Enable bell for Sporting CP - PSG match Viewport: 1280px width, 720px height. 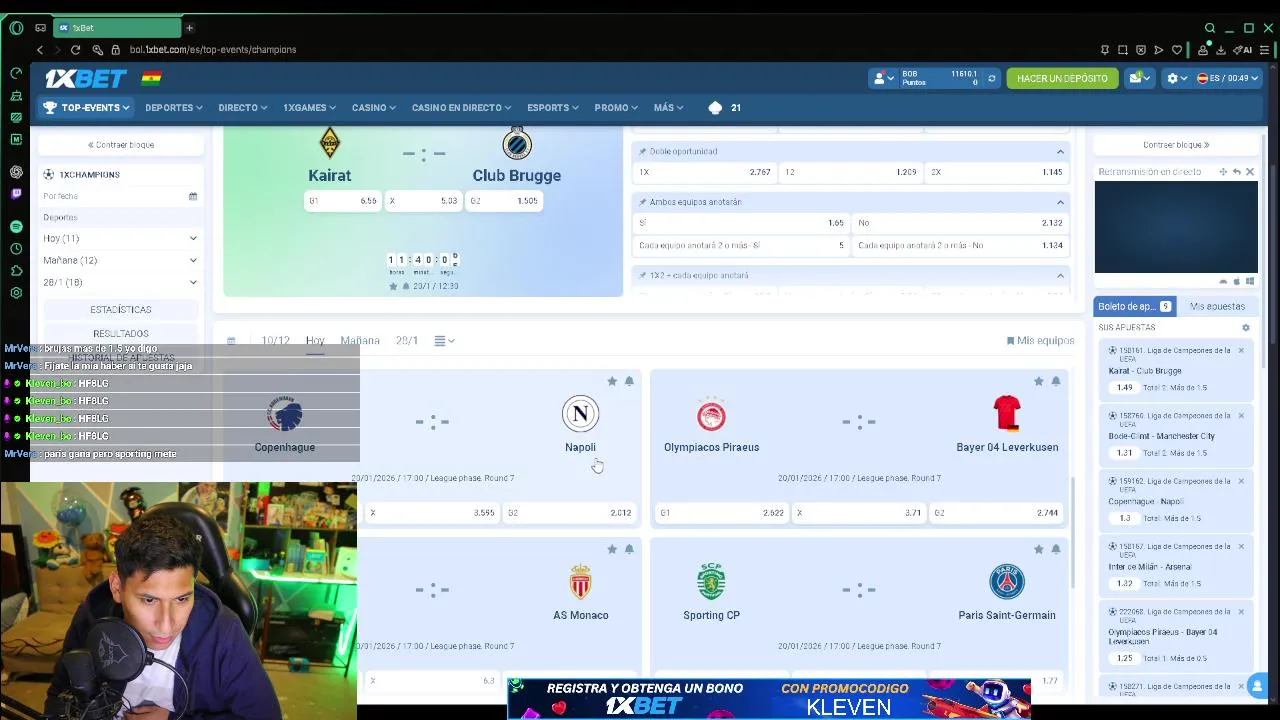click(x=1055, y=549)
